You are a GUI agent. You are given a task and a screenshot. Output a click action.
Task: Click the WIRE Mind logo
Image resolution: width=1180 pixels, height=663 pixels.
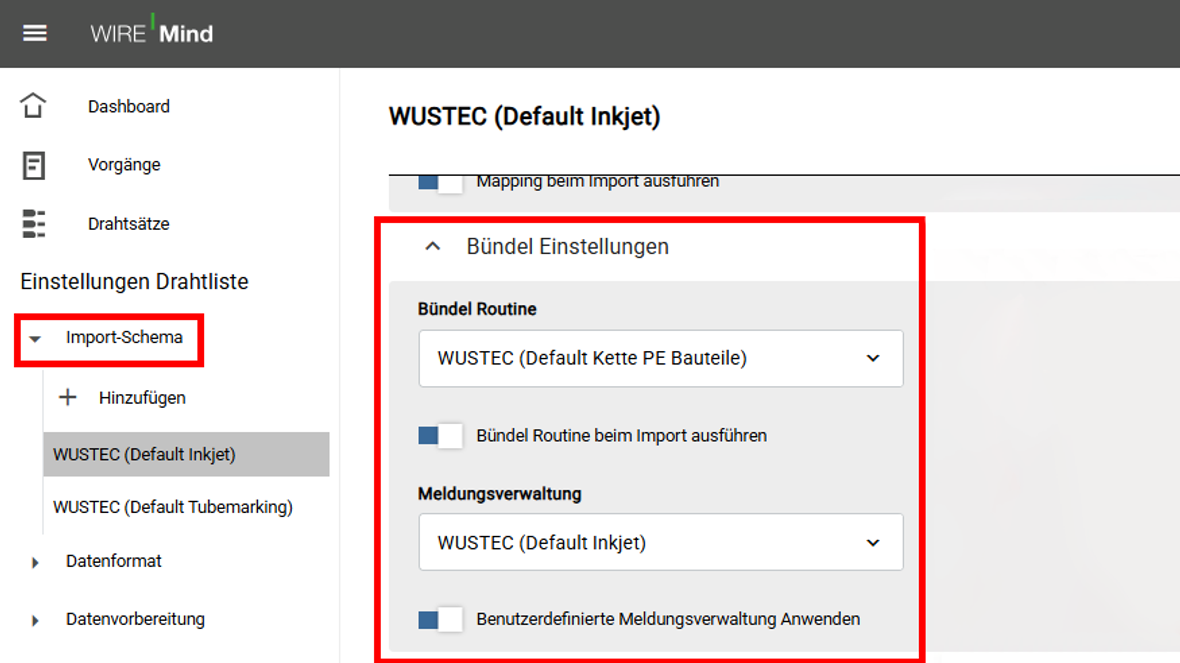coord(152,32)
